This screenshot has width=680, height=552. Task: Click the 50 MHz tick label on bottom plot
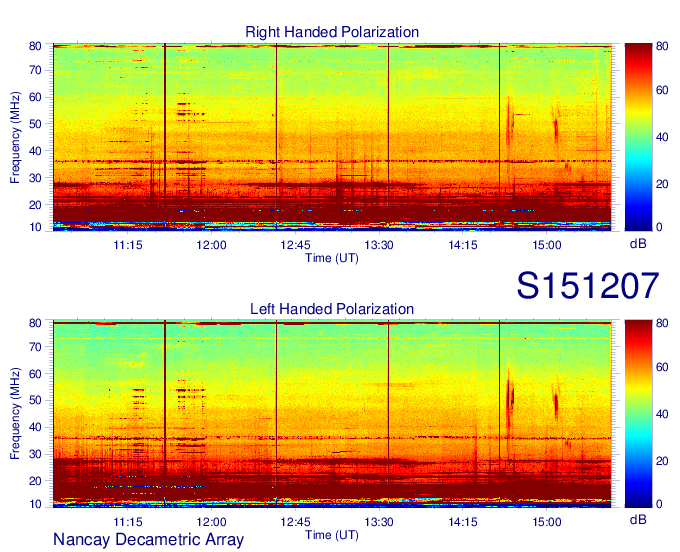tap(35, 400)
